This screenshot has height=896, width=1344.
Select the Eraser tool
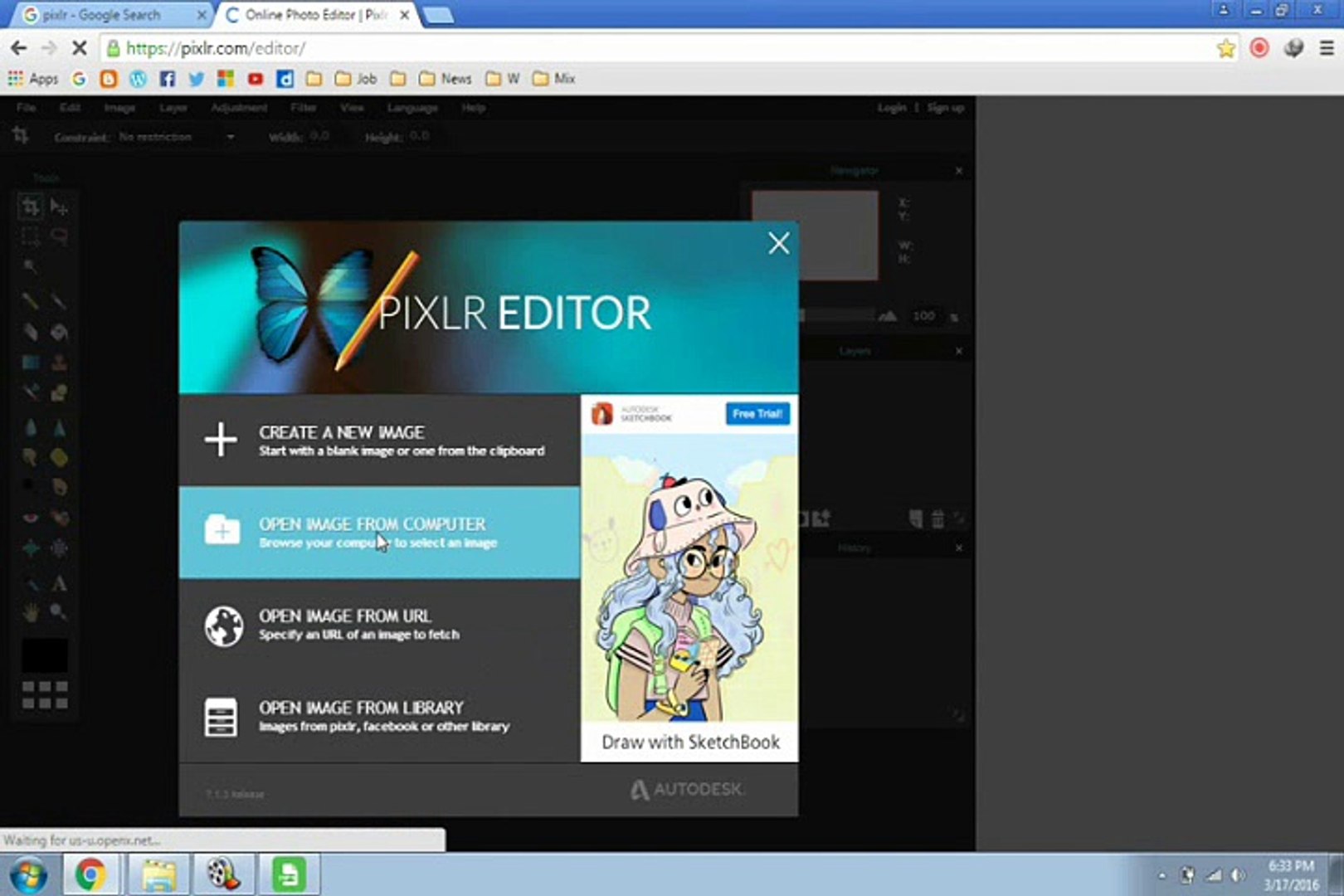tap(31, 333)
